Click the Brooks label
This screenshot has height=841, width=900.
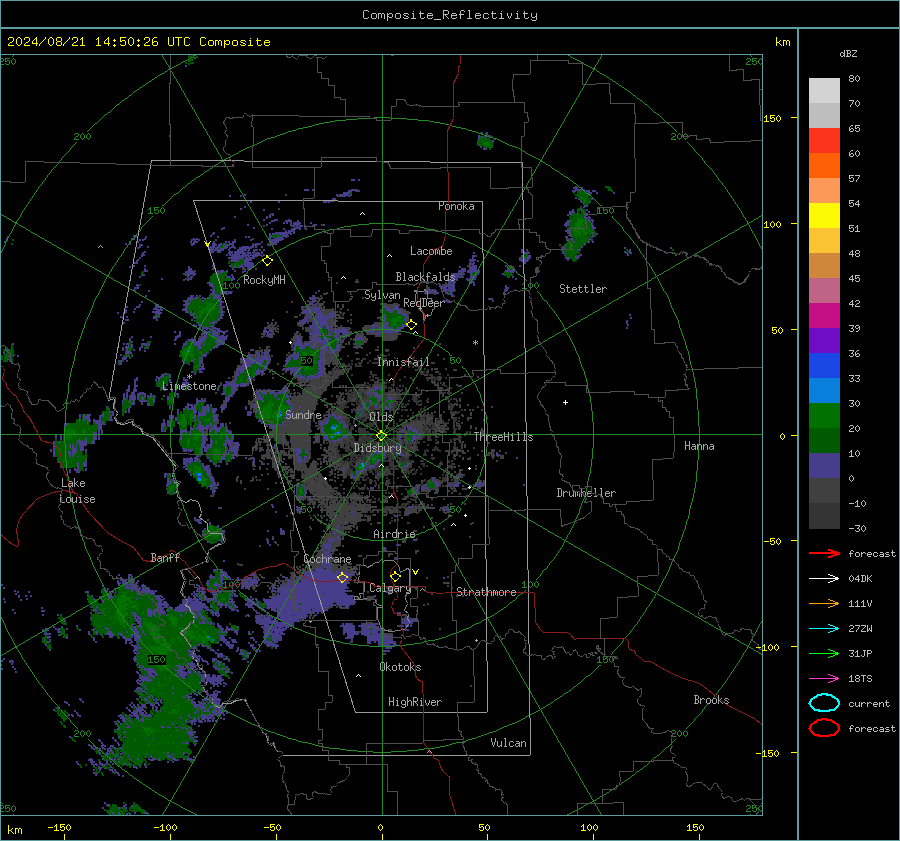(x=711, y=700)
